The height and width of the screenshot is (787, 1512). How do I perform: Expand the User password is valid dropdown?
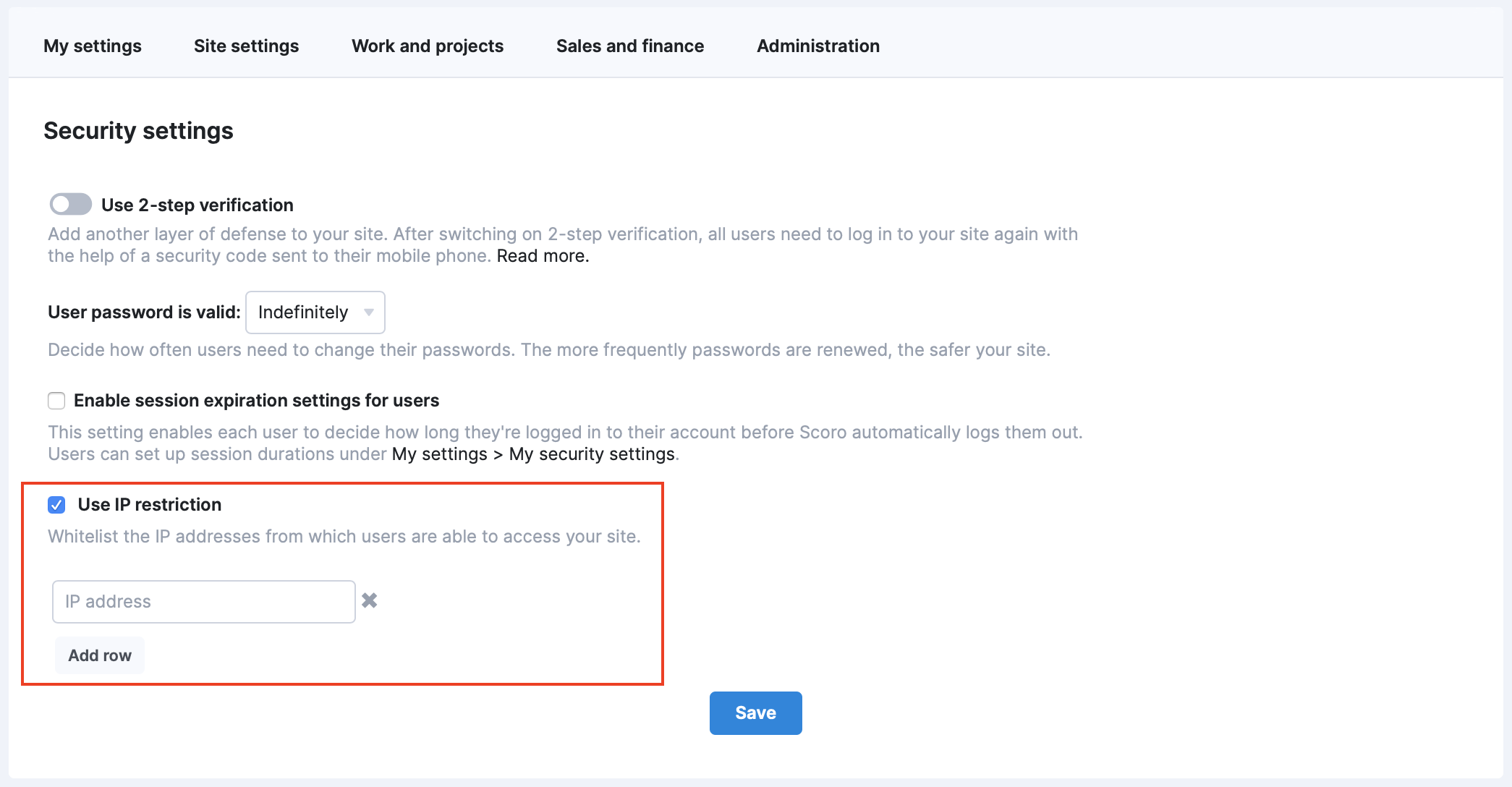click(x=315, y=312)
